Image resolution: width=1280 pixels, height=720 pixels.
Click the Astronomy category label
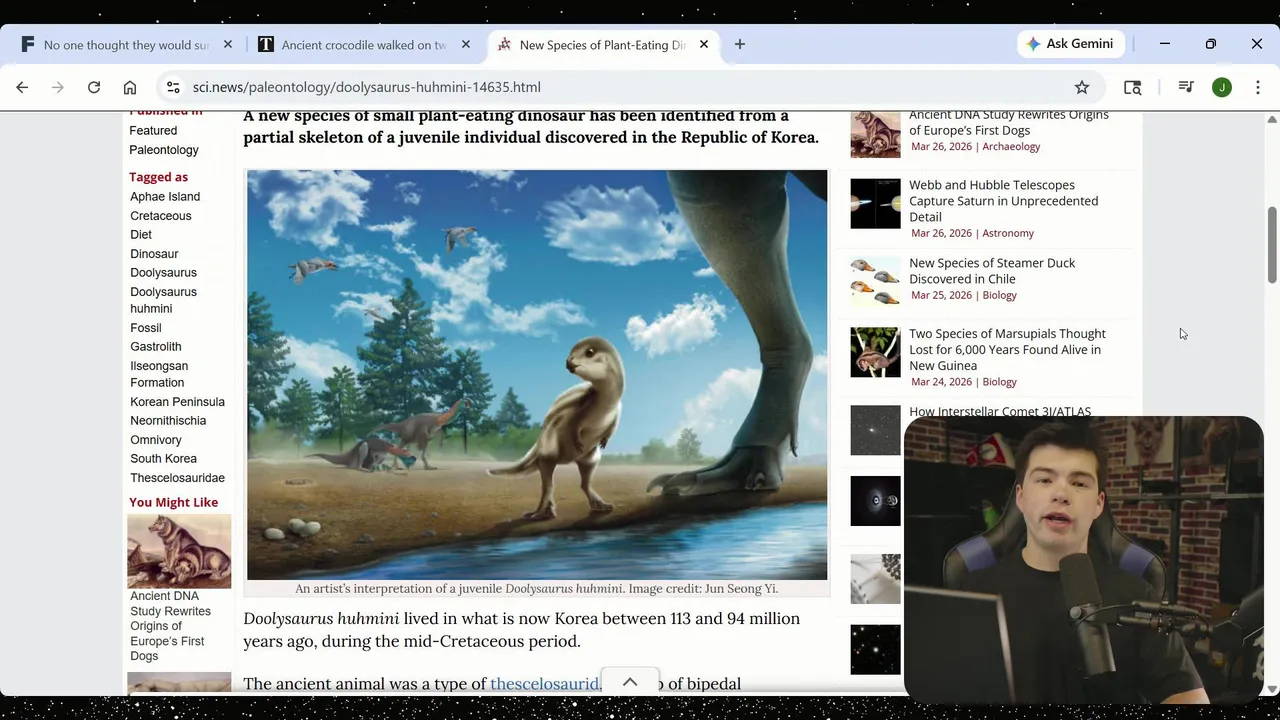pos(1008,233)
